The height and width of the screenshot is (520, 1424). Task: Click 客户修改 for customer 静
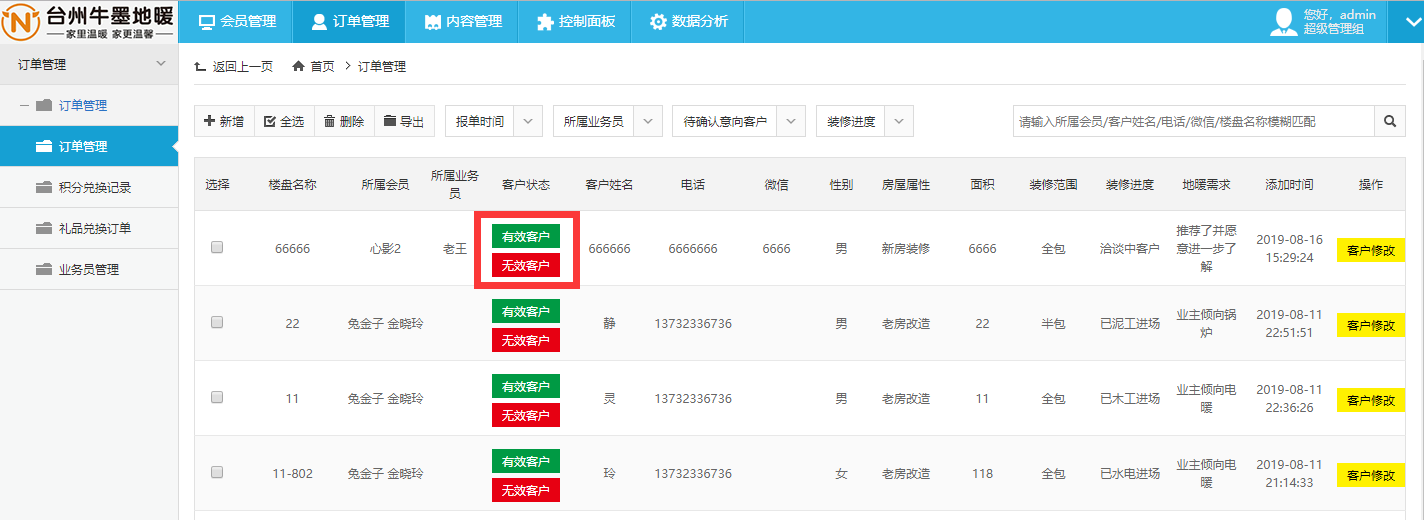(x=1371, y=325)
